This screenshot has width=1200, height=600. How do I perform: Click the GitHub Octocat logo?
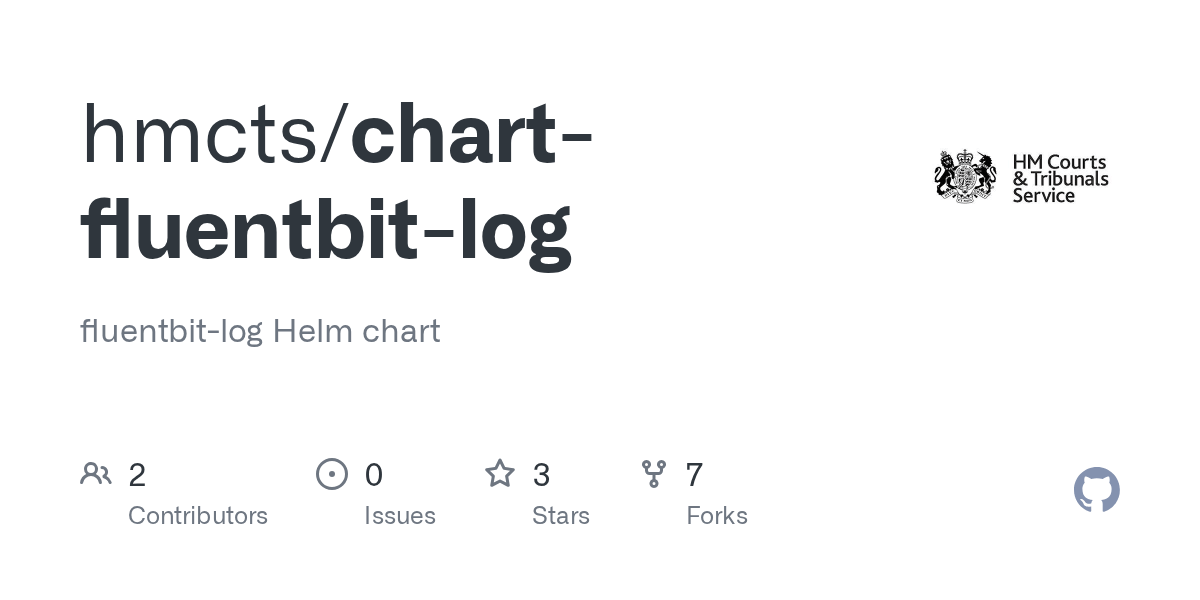1096,490
